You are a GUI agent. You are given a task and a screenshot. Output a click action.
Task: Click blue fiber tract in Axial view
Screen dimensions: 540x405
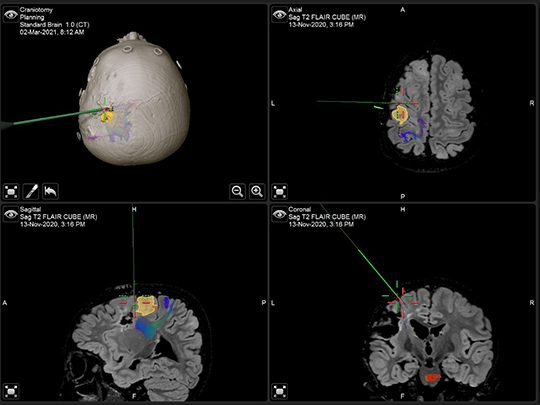(412, 132)
